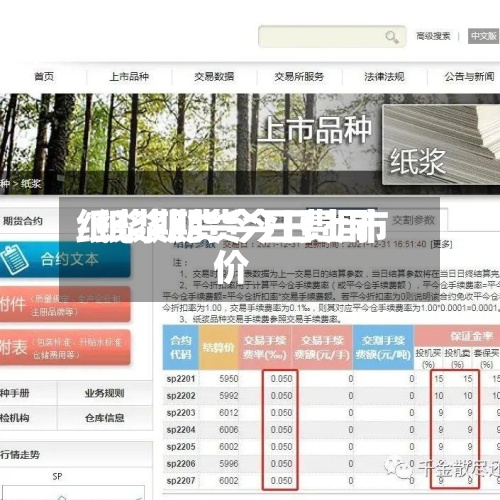Switch to the 交割参数 tab
The image size is (500, 500).
pyautogui.click(x=413, y=220)
